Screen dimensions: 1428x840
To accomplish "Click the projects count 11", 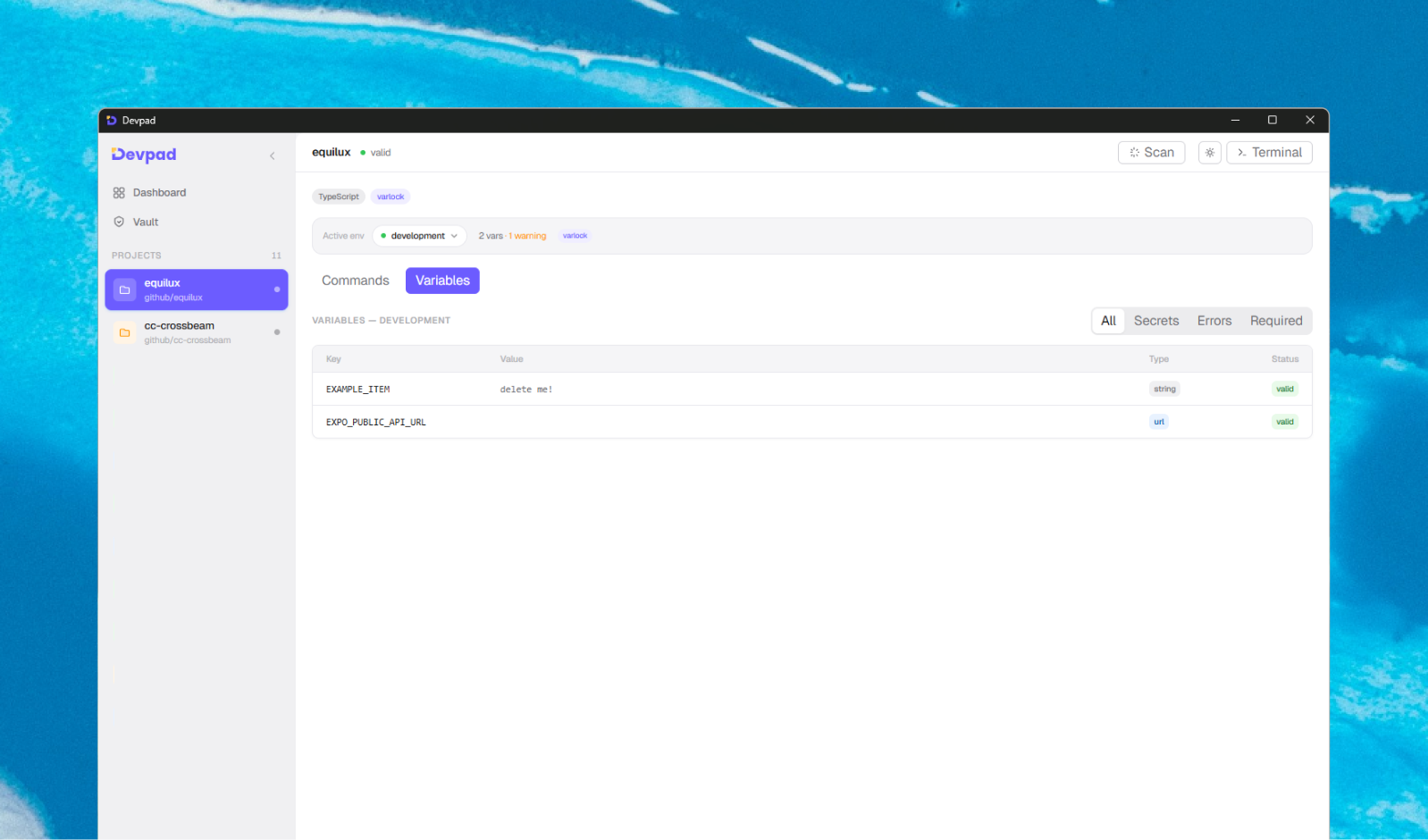I will coord(276,256).
